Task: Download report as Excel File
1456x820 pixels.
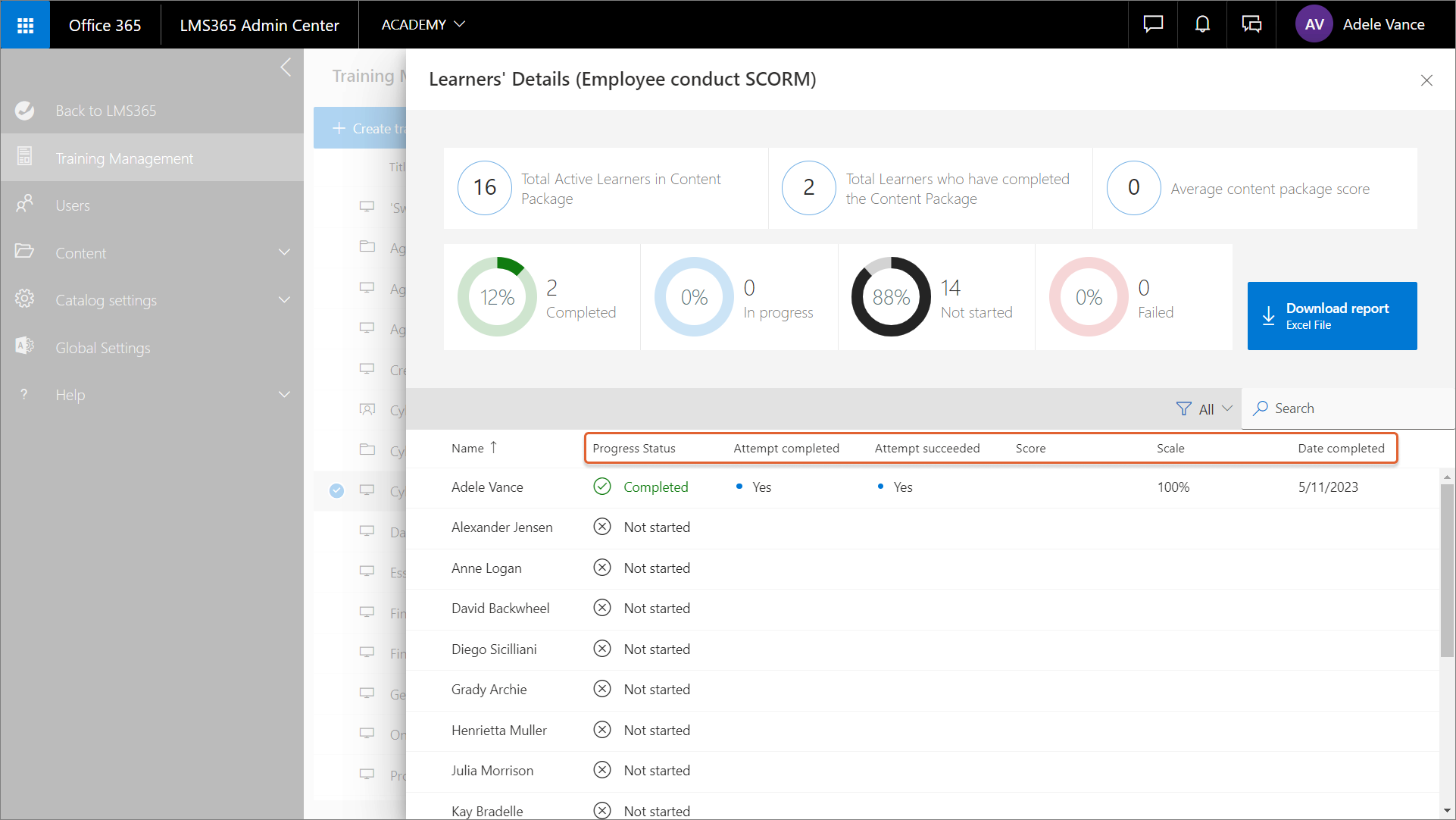Action: (1332, 316)
